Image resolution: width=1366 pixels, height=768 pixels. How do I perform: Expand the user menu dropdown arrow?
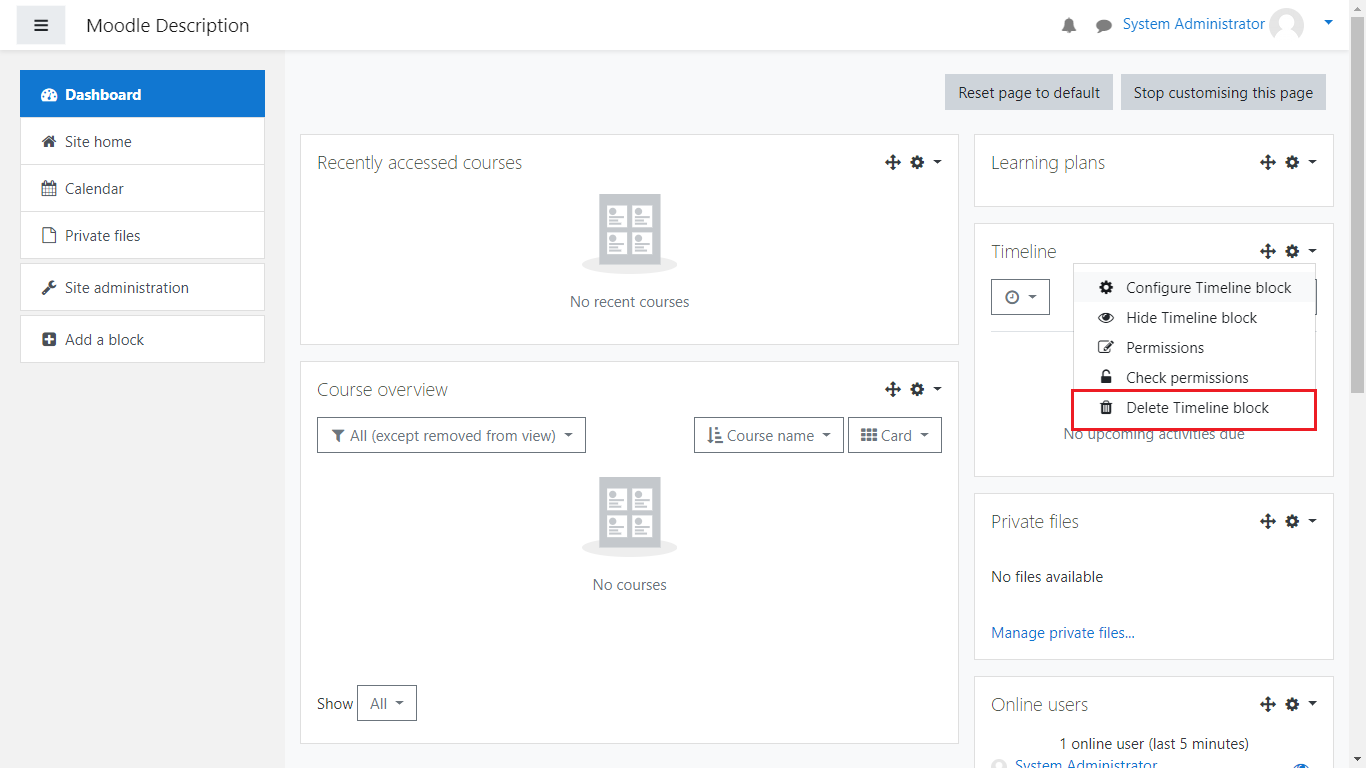[1328, 22]
